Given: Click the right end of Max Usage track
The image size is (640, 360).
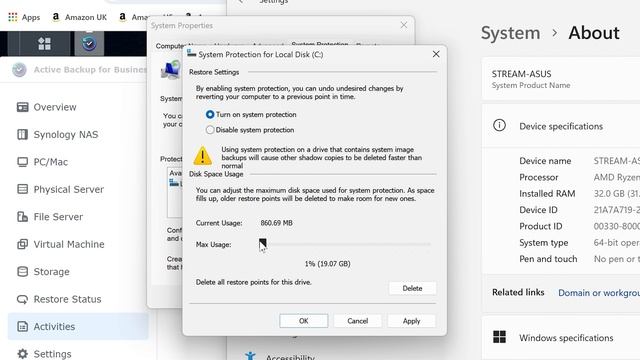Looking at the screenshot, I should 429,244.
